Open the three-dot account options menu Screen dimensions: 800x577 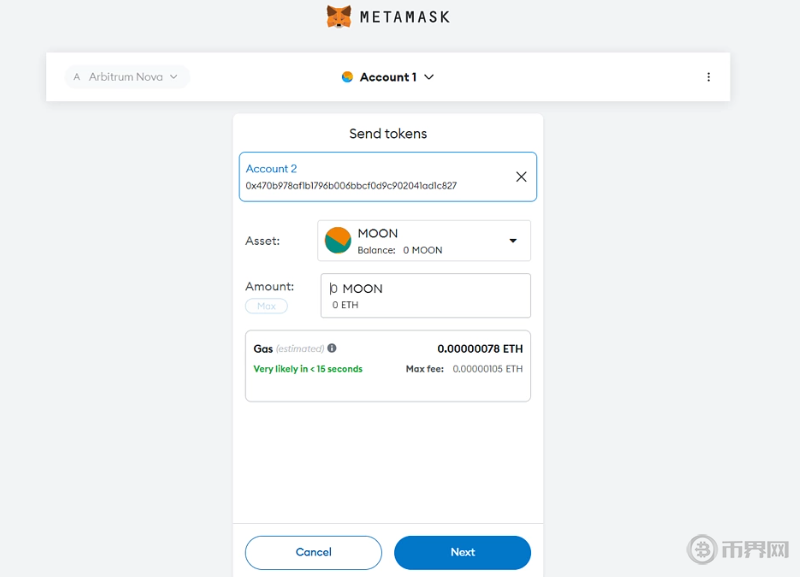tap(708, 77)
